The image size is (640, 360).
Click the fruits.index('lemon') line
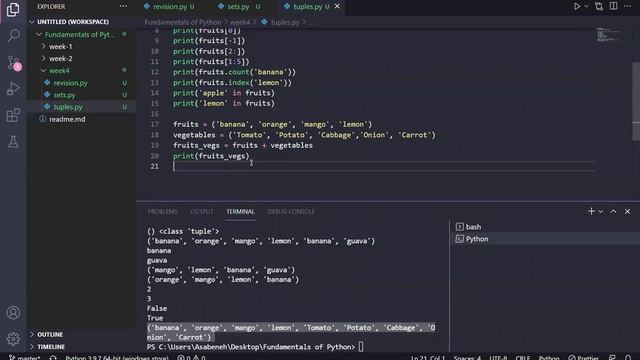click(x=232, y=82)
